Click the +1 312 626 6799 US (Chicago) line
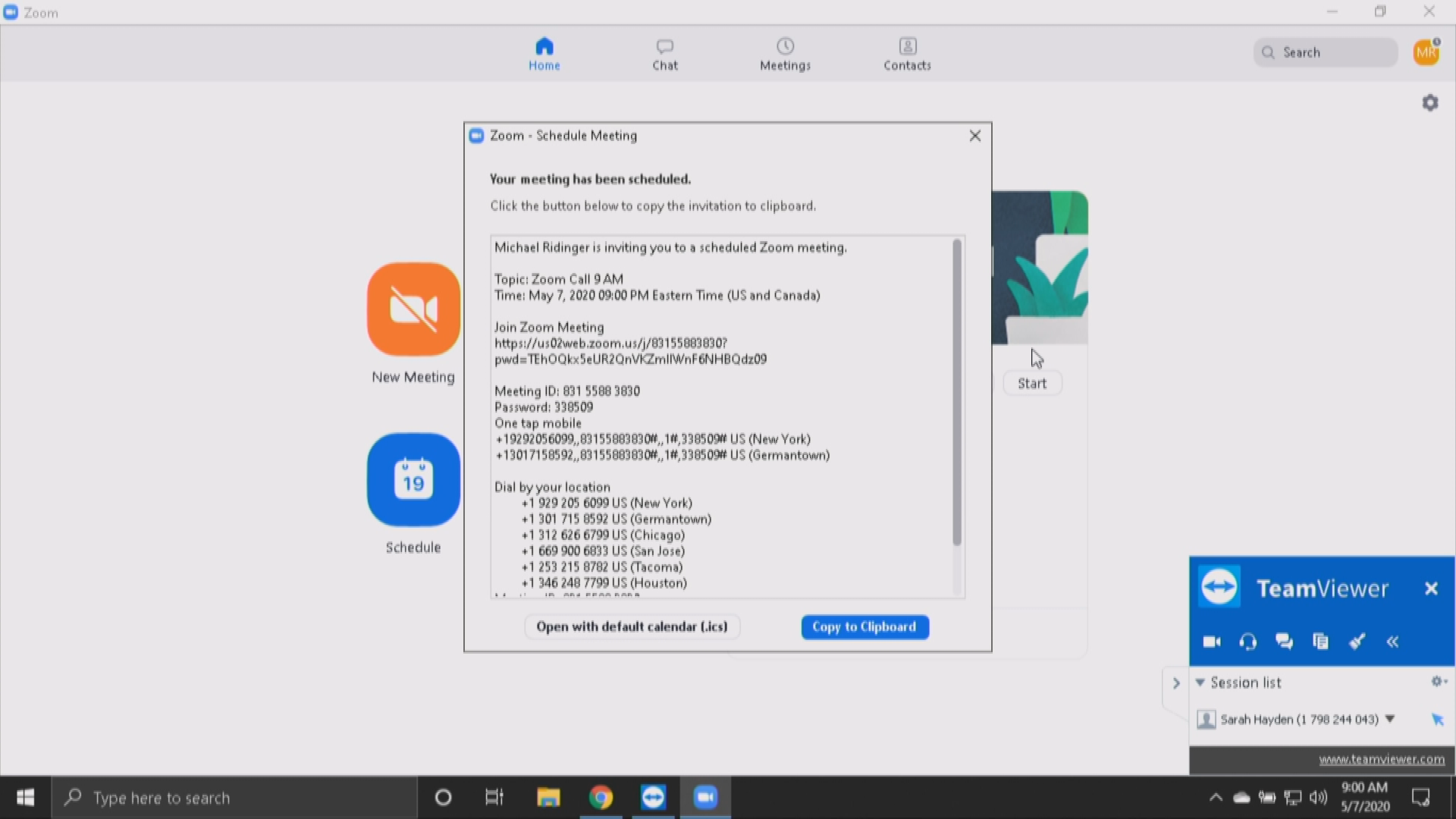 [603, 535]
